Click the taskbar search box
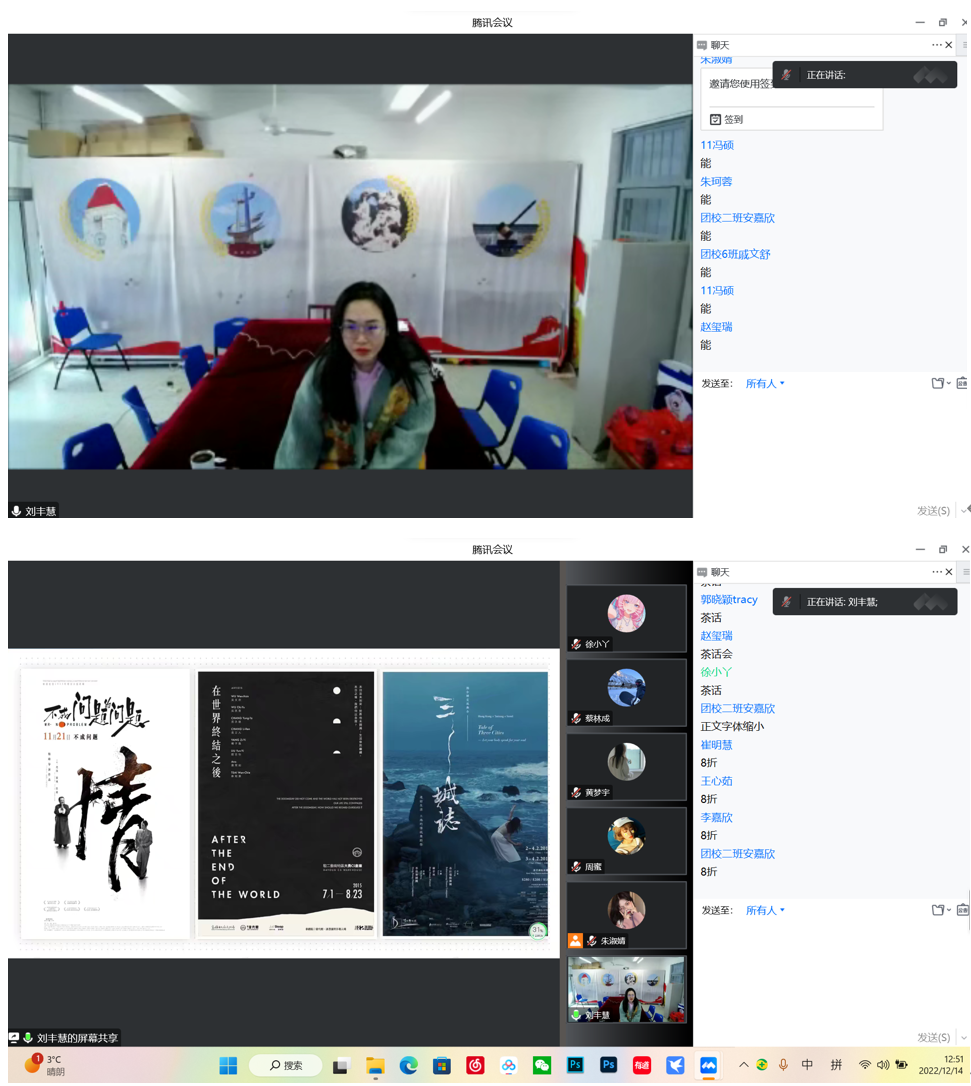This screenshot has width=971, height=1086. click(x=286, y=1066)
